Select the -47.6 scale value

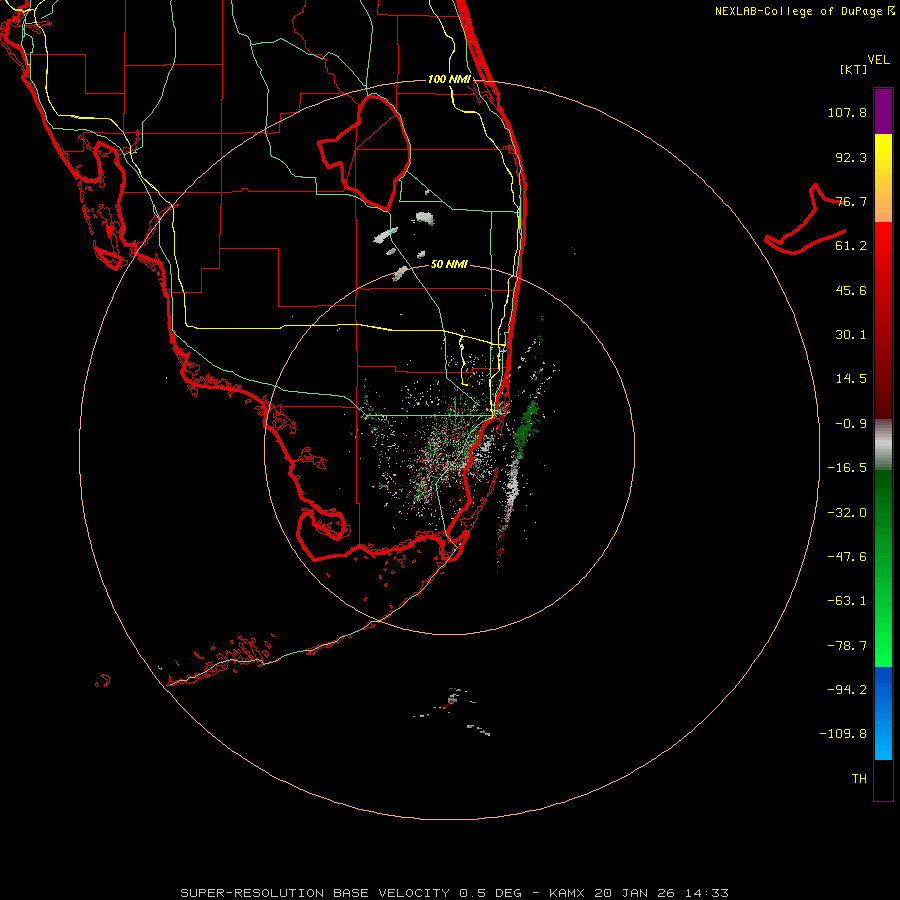click(847, 557)
